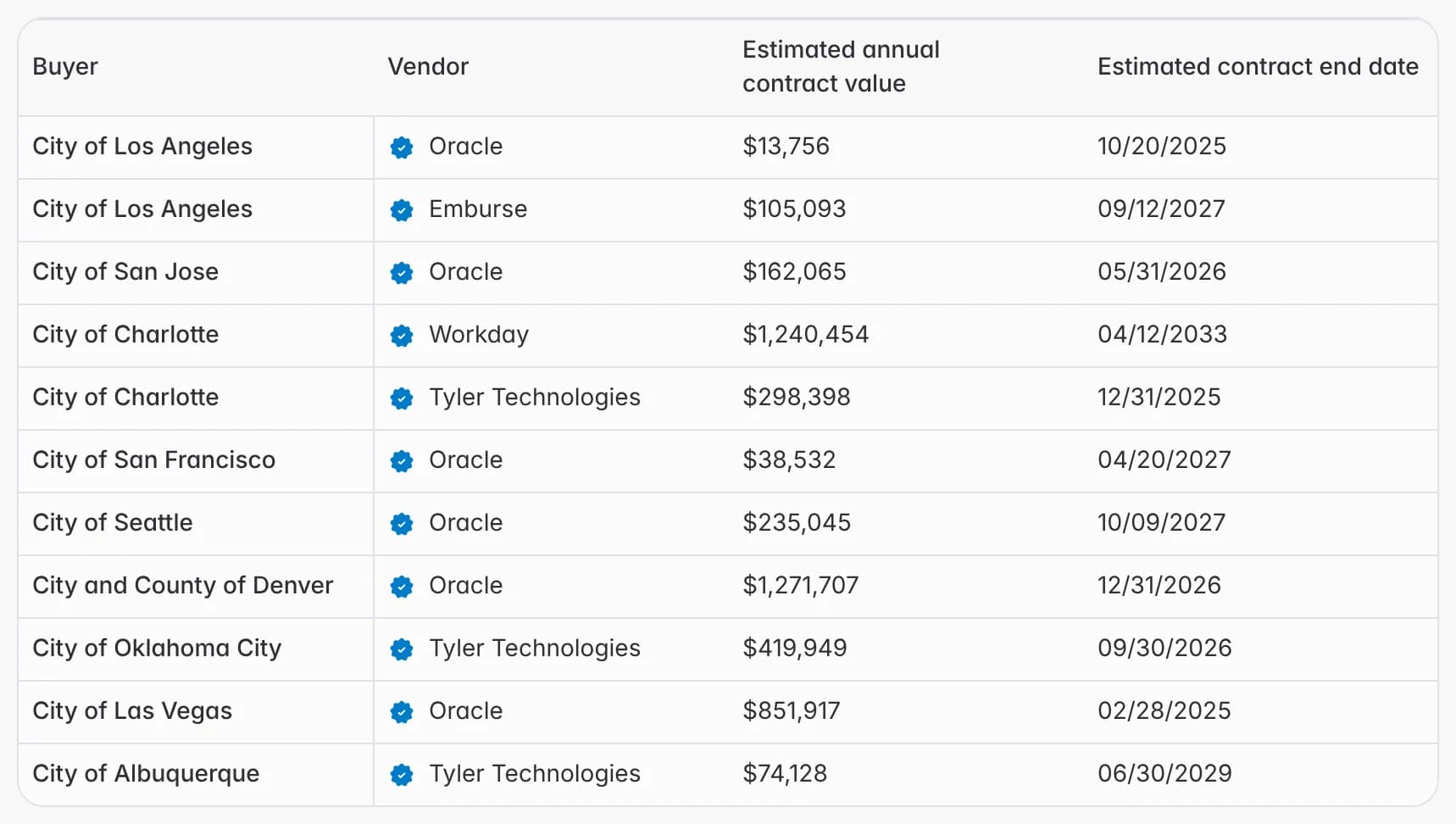Image resolution: width=1456 pixels, height=824 pixels.
Task: Click the 02/28/2025 end date
Action: (x=1164, y=710)
